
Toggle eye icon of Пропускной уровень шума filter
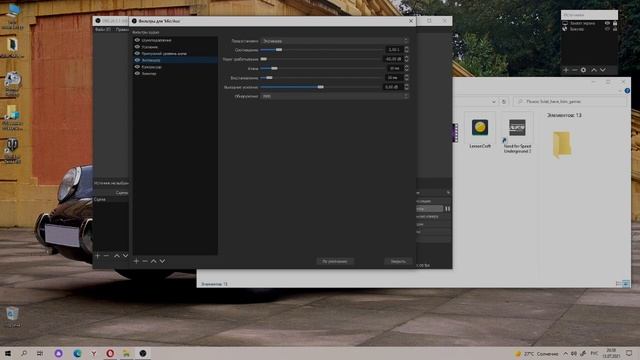pyautogui.click(x=137, y=53)
